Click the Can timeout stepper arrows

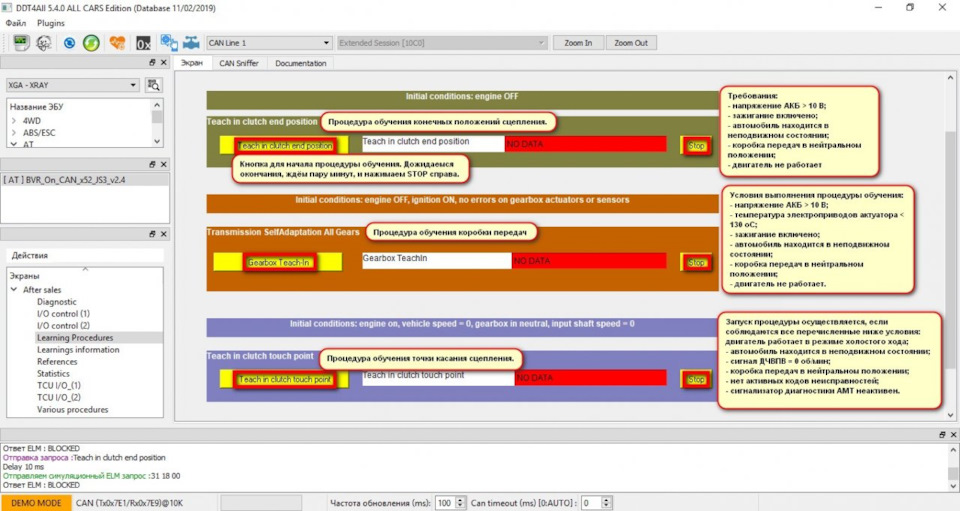point(606,503)
